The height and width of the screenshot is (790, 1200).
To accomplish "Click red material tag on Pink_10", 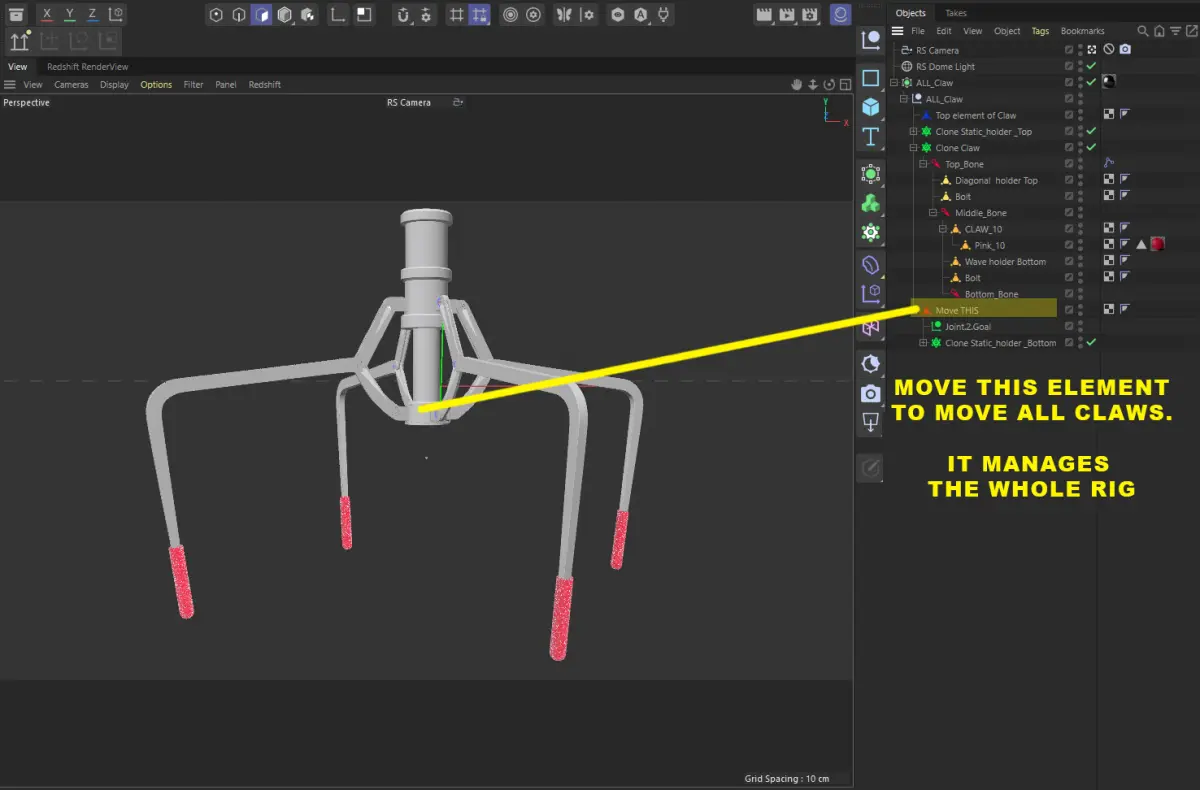I will pos(1157,245).
